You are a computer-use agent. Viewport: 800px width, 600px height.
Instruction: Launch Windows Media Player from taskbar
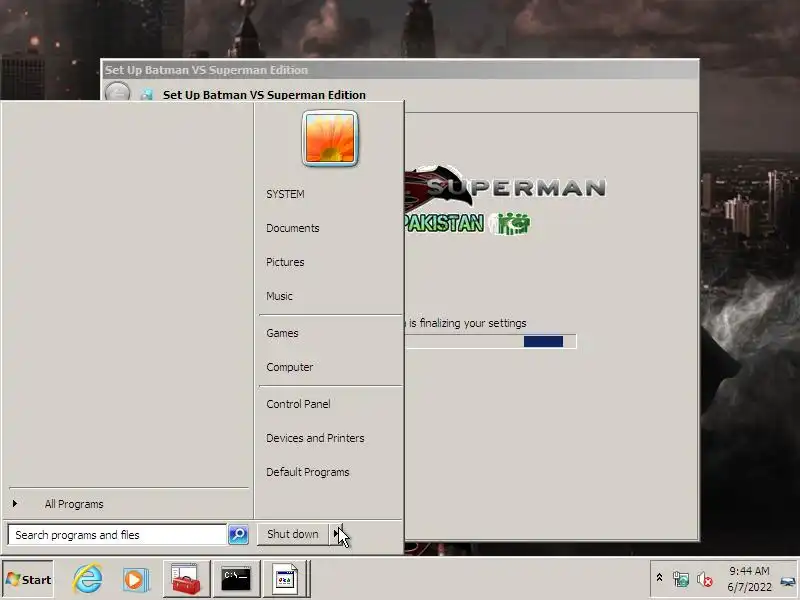click(136, 580)
